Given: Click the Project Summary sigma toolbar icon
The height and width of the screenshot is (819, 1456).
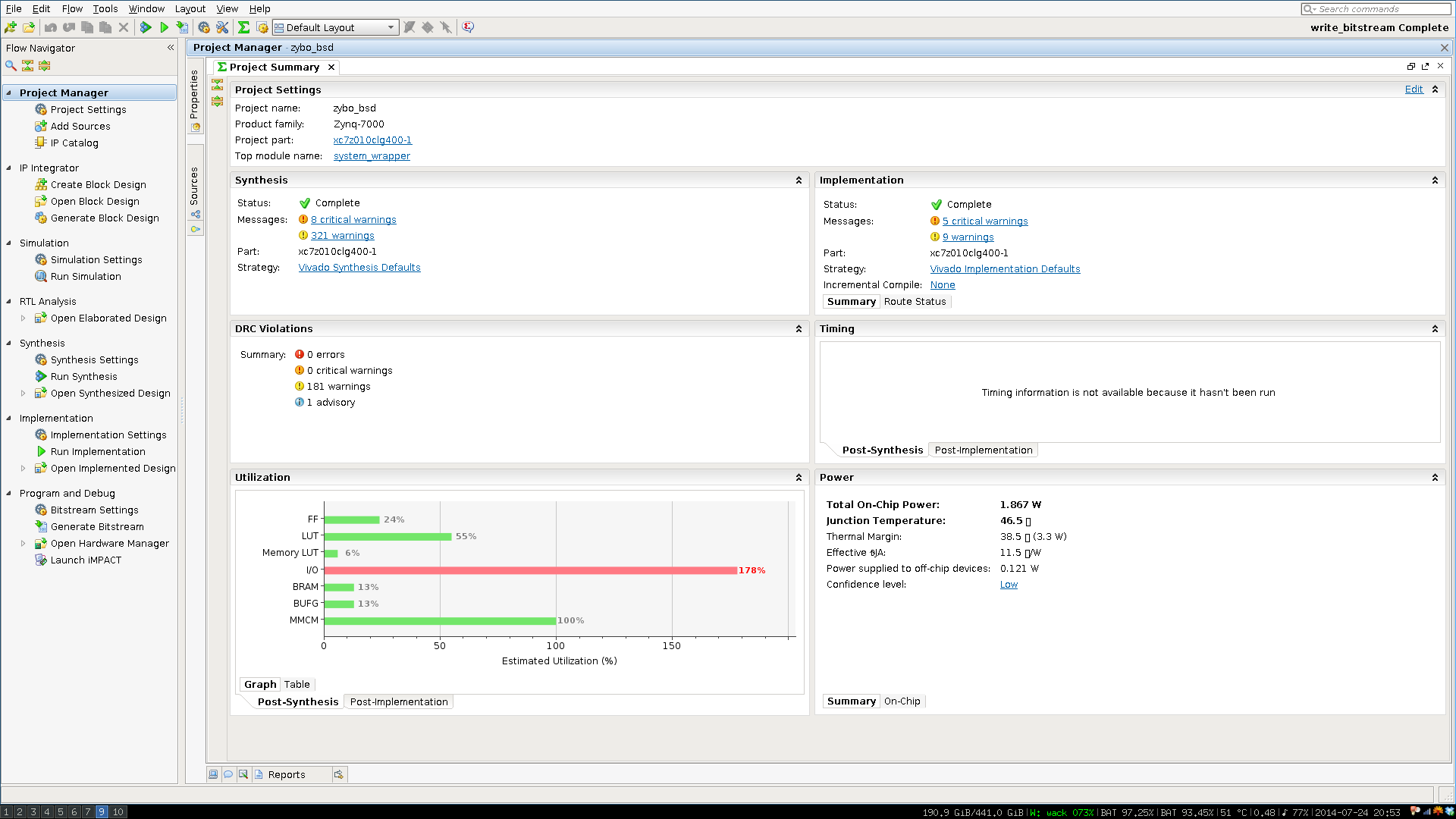Looking at the screenshot, I should point(243,27).
